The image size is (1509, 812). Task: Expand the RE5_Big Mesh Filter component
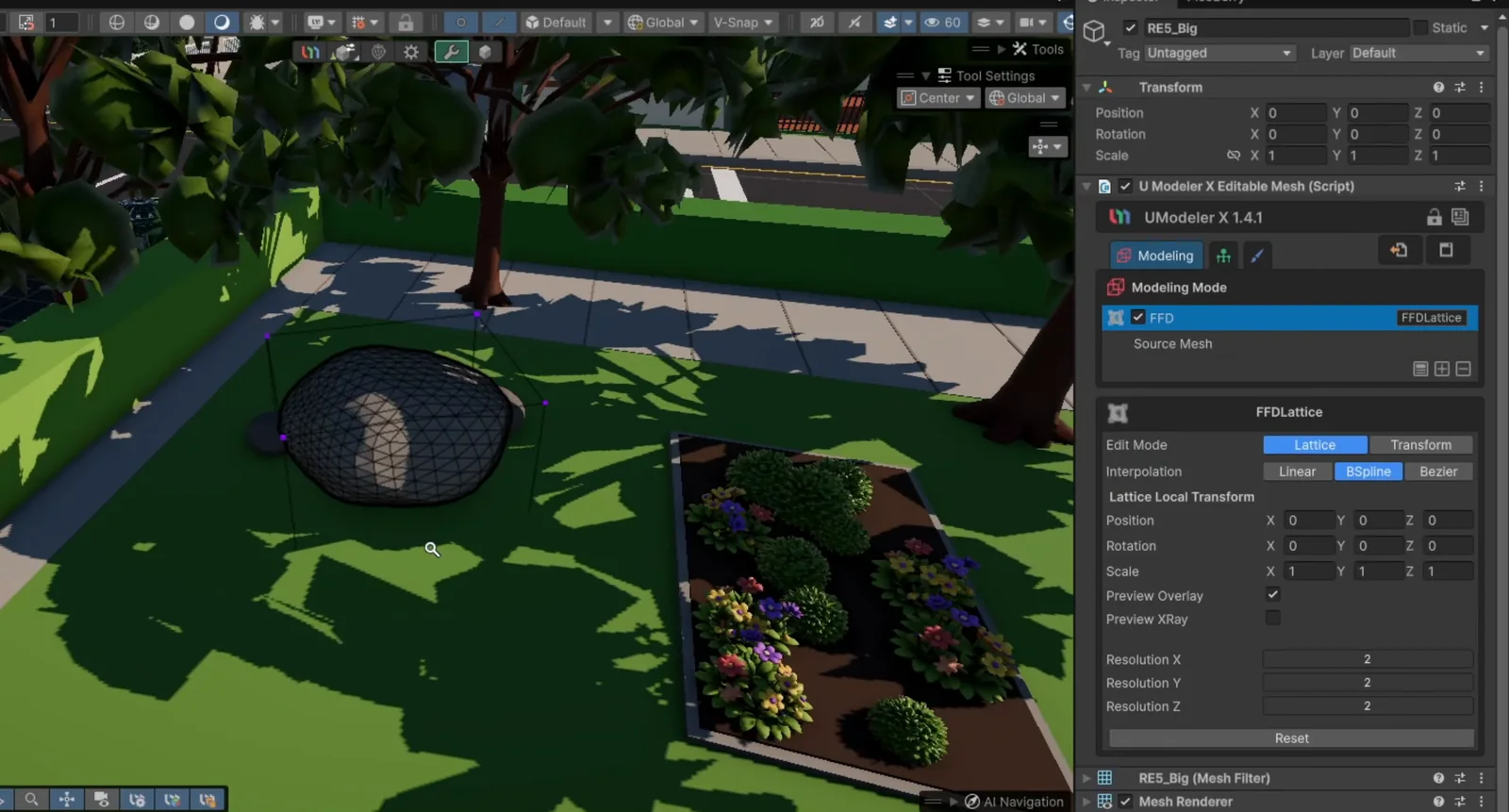pyautogui.click(x=1086, y=778)
